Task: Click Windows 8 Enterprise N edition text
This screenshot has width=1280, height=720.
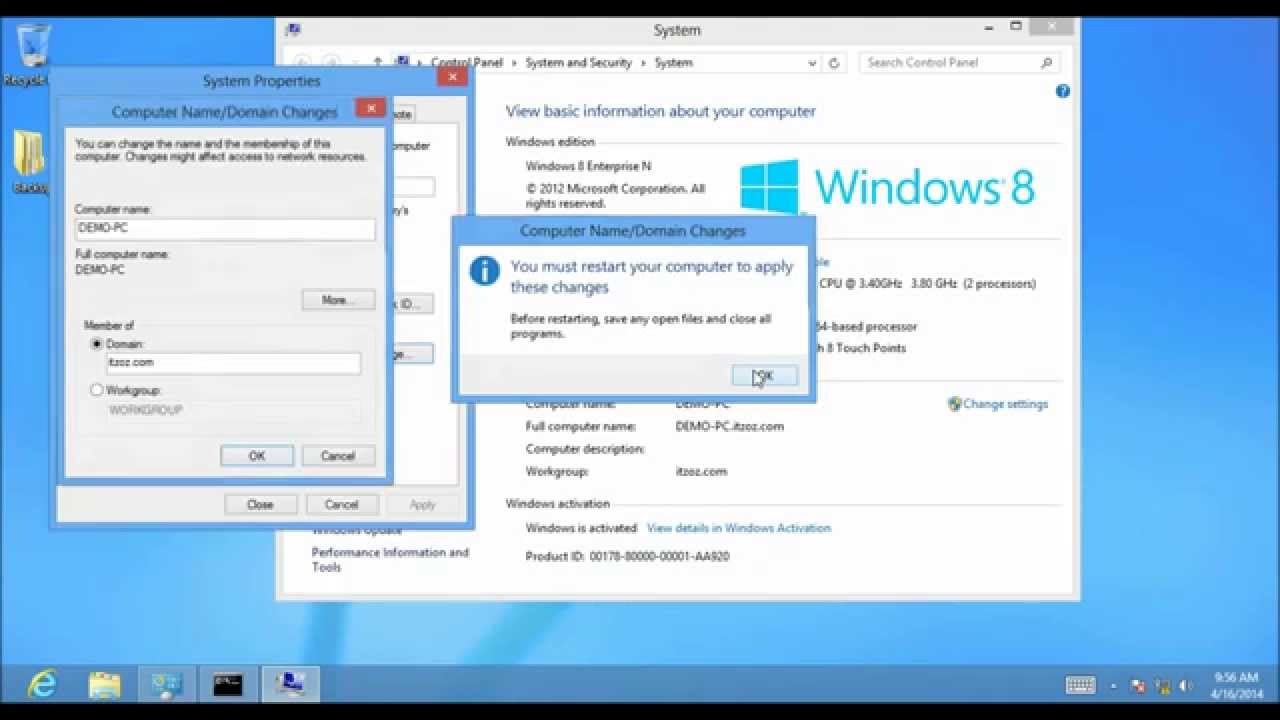Action: coord(588,166)
